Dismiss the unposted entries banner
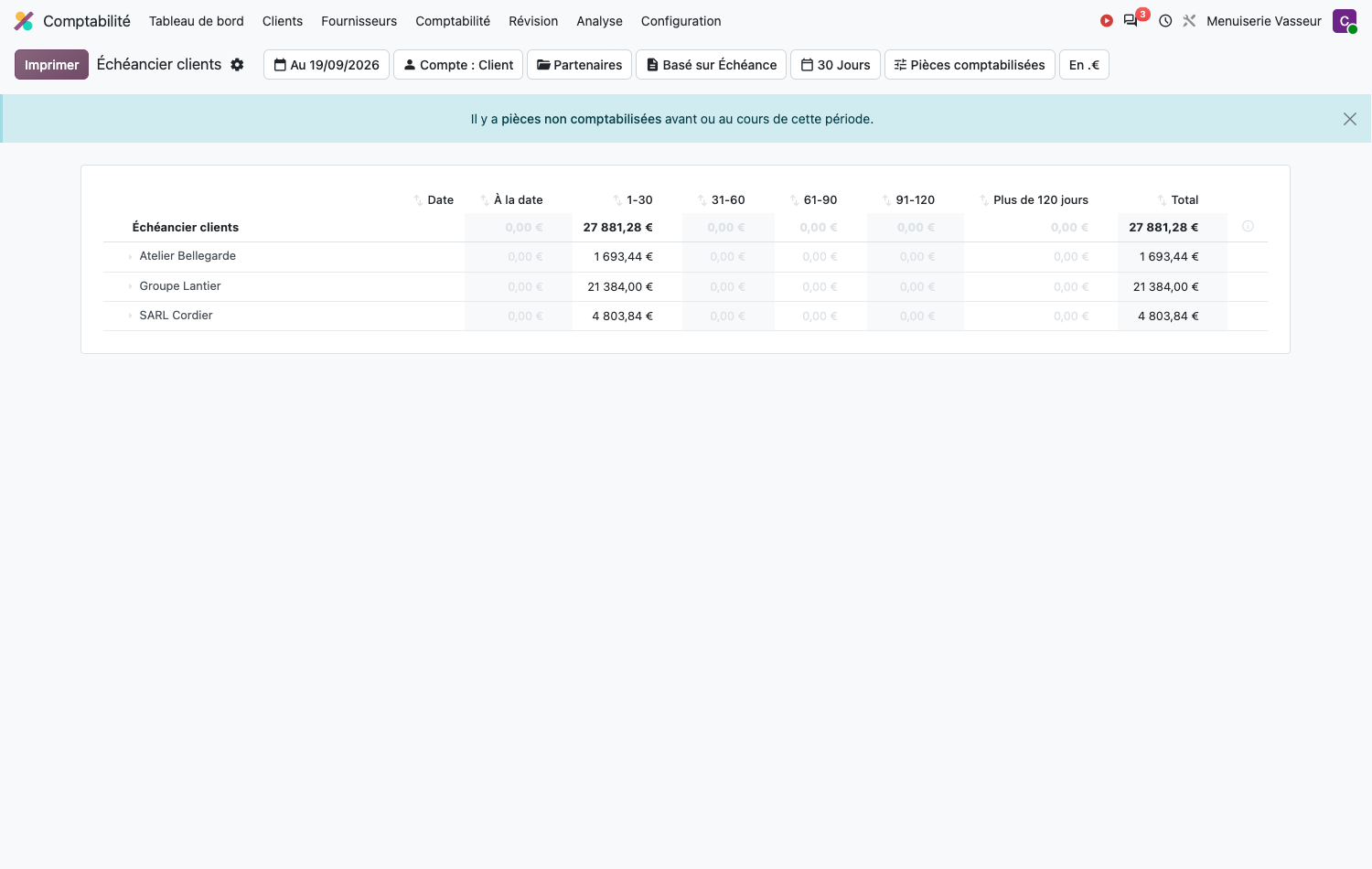 pos(1350,119)
